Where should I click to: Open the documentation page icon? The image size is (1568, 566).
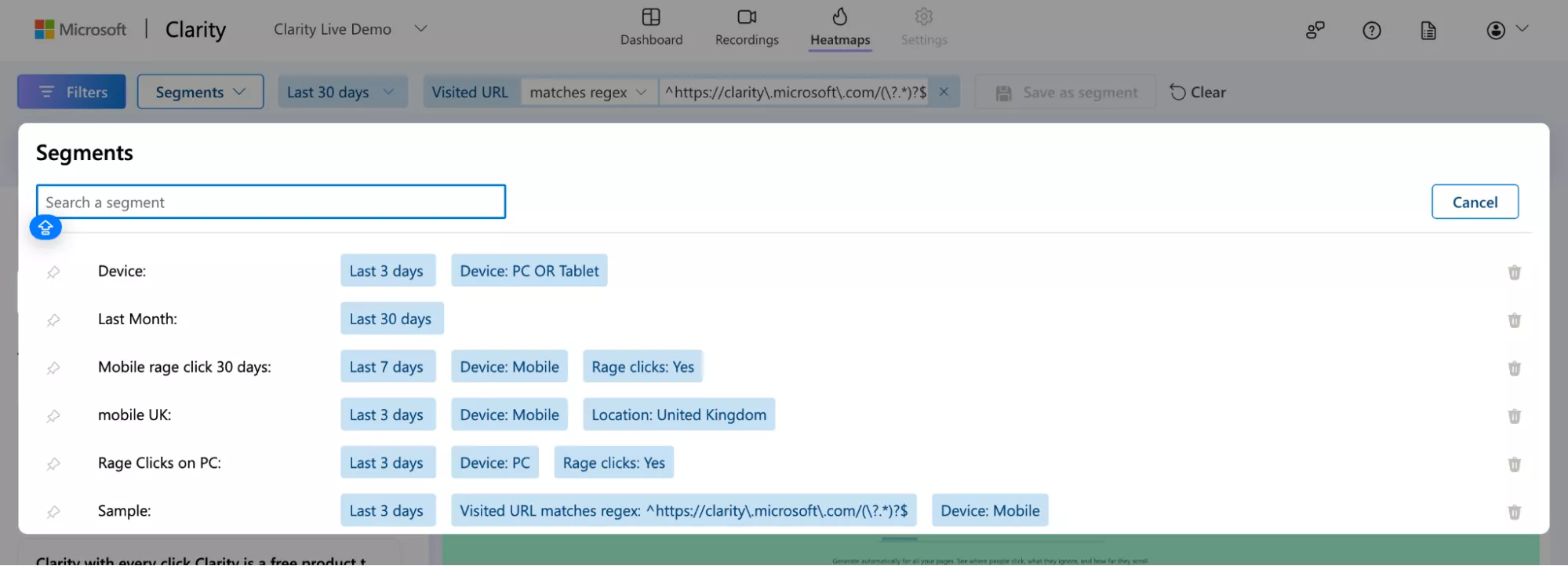point(1428,31)
